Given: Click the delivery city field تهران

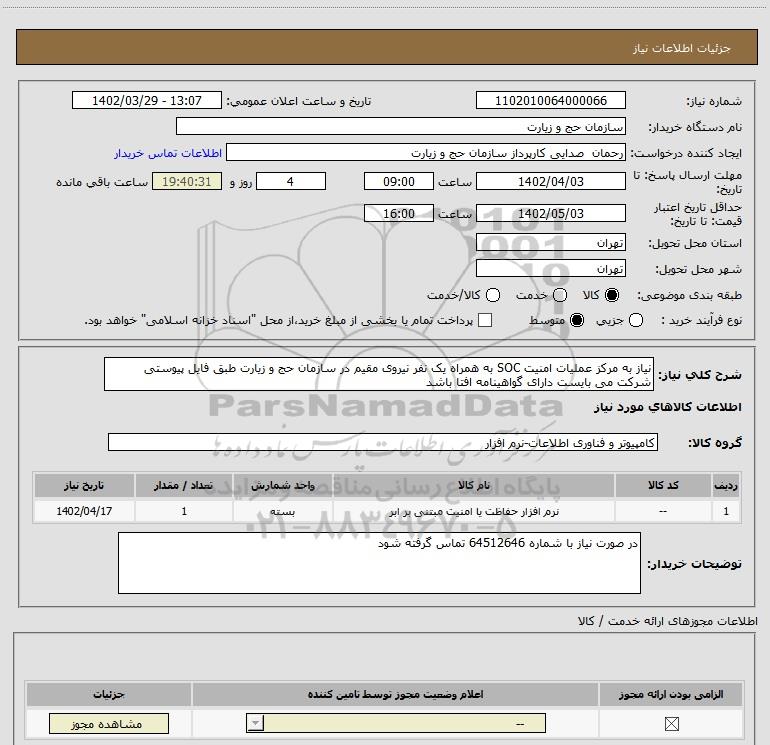Looking at the screenshot, I should (x=550, y=269).
